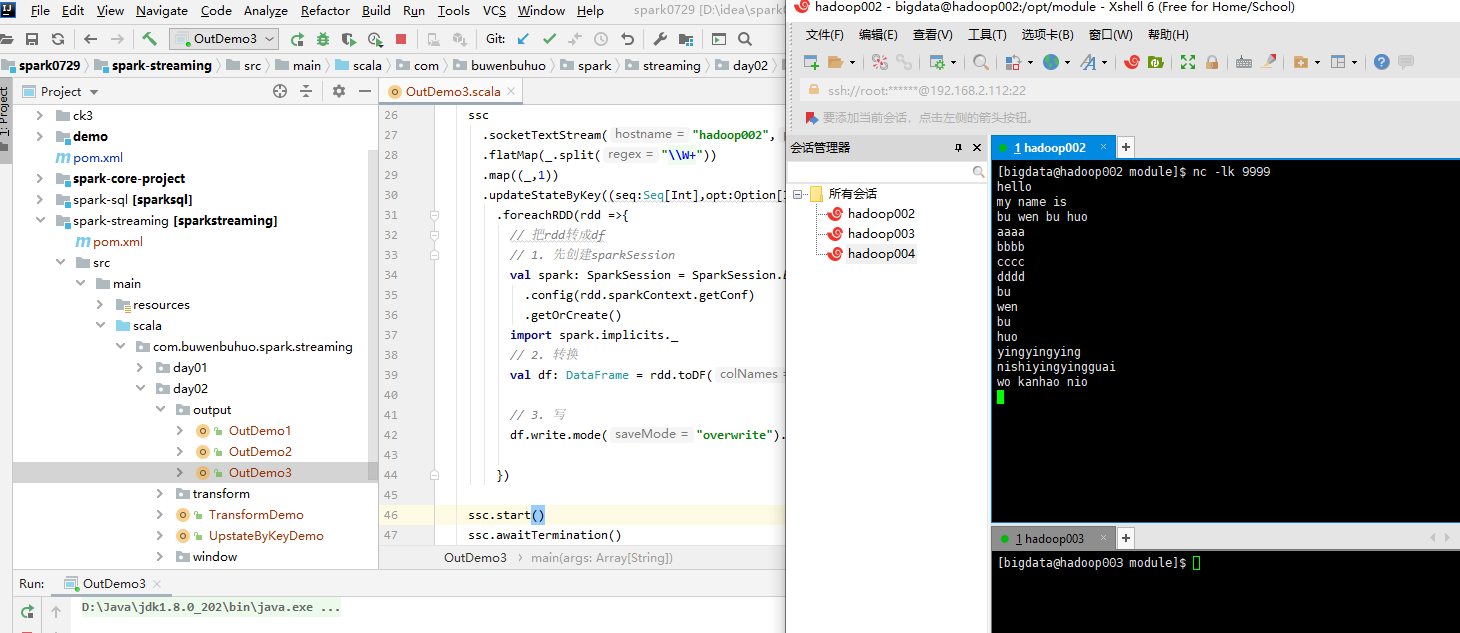The width and height of the screenshot is (1460, 633).
Task: Click Xshell new session icon
Action: [810, 62]
